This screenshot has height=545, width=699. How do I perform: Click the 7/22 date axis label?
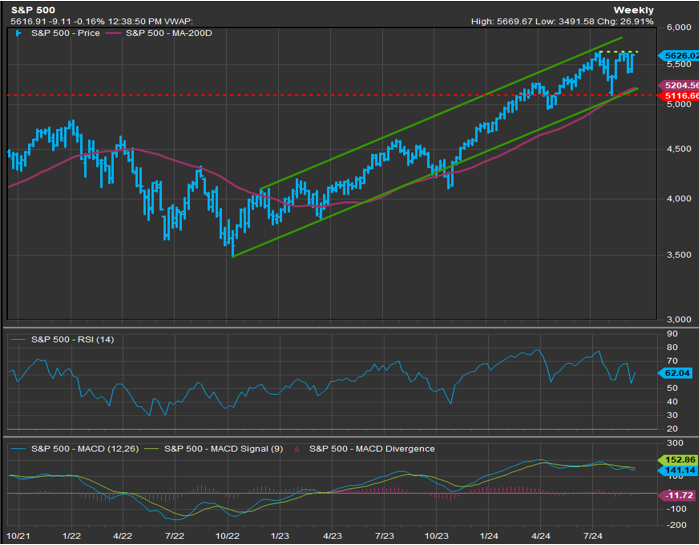175,536
